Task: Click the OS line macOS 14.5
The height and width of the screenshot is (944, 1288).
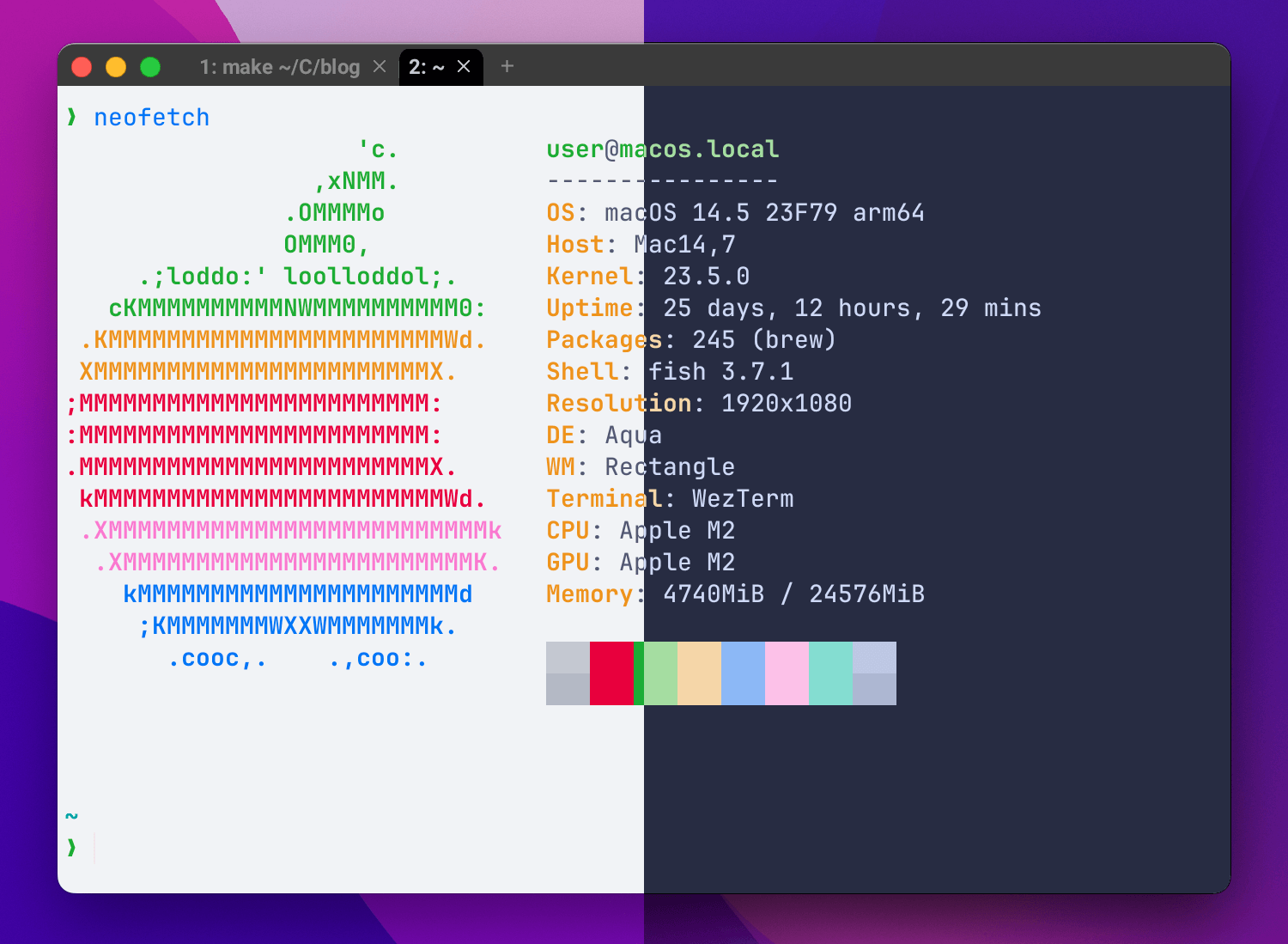Action: coord(735,213)
